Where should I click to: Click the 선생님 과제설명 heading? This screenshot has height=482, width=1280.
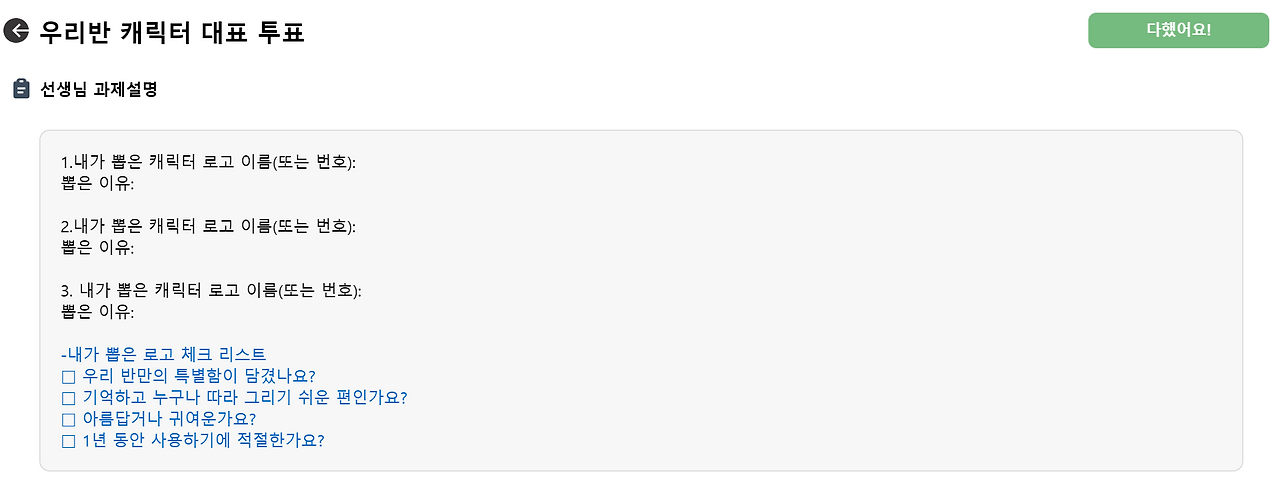point(99,90)
